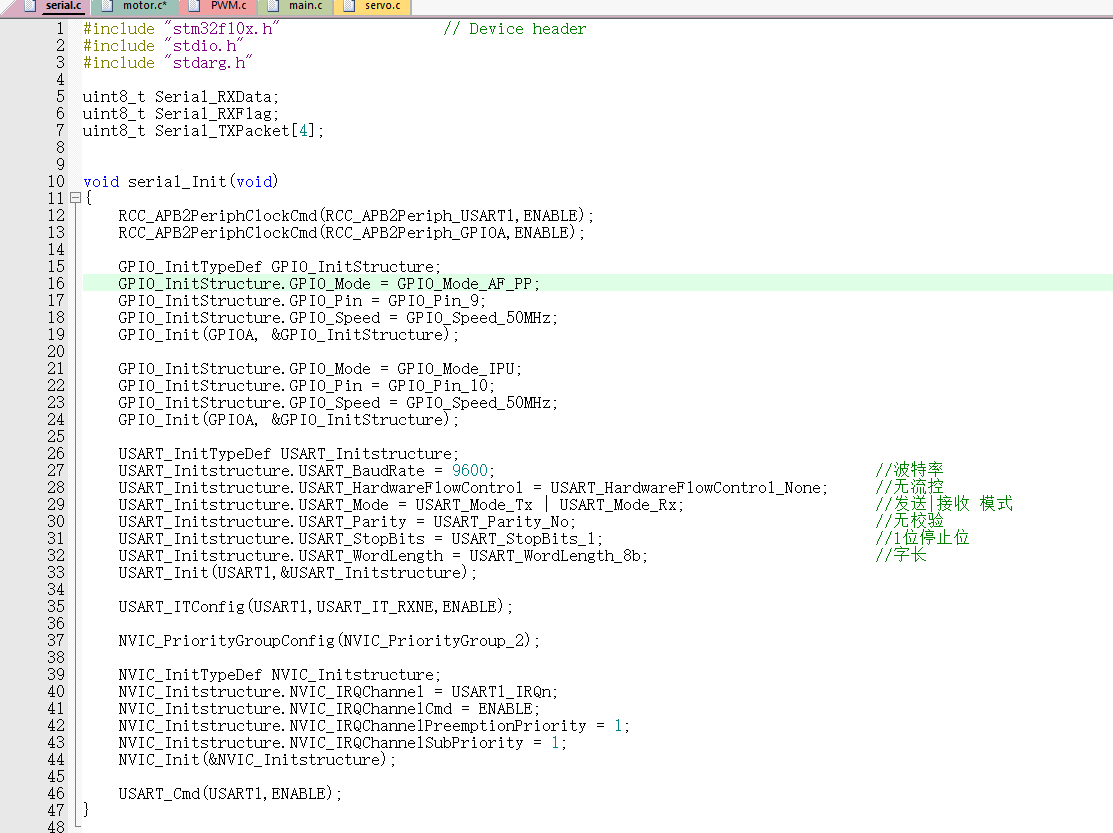Click on USART_Mode_Rx in mode line
The height and width of the screenshot is (833, 1113).
[x=618, y=504]
